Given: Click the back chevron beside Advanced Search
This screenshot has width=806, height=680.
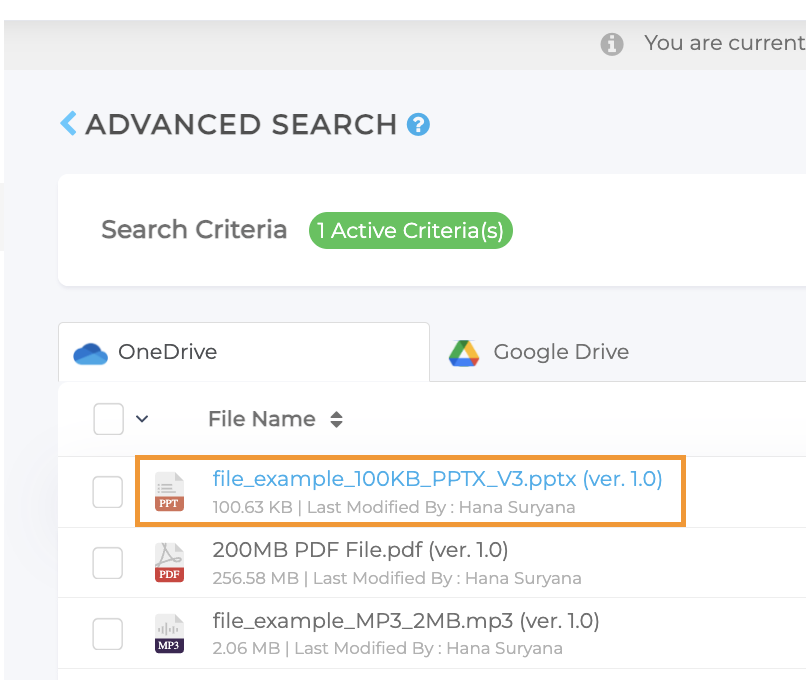Looking at the screenshot, I should (68, 124).
